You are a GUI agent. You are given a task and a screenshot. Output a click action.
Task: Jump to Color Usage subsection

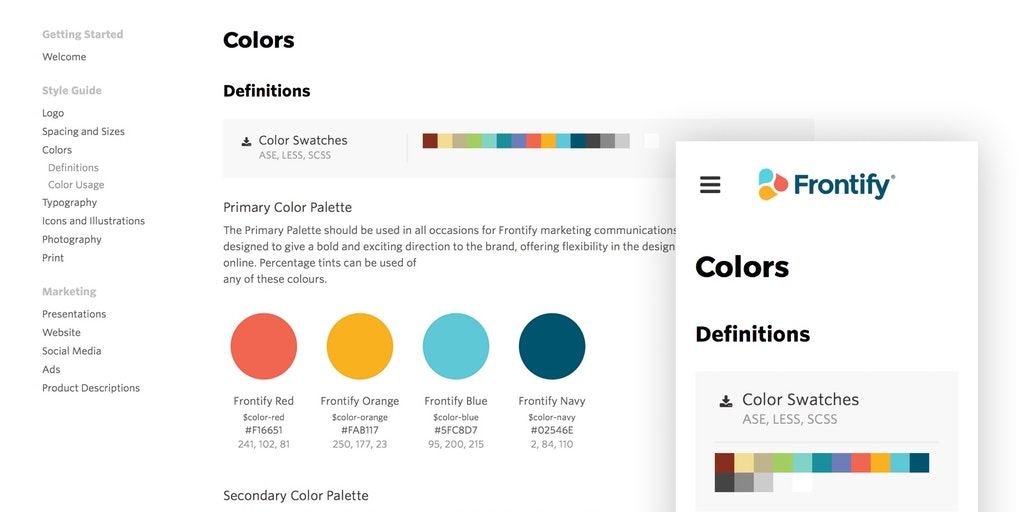[76, 185]
